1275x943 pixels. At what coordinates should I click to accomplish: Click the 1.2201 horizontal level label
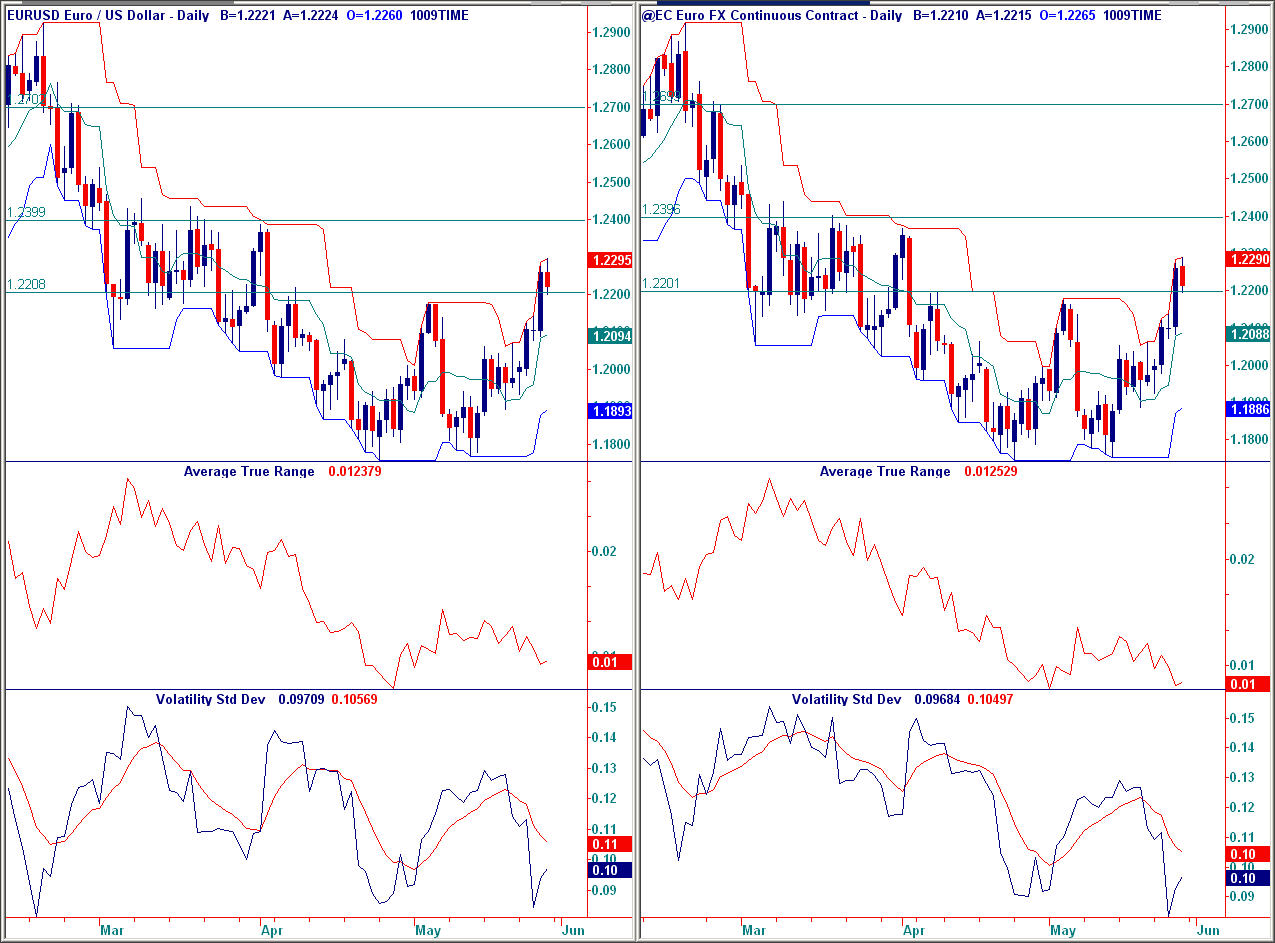pos(661,283)
